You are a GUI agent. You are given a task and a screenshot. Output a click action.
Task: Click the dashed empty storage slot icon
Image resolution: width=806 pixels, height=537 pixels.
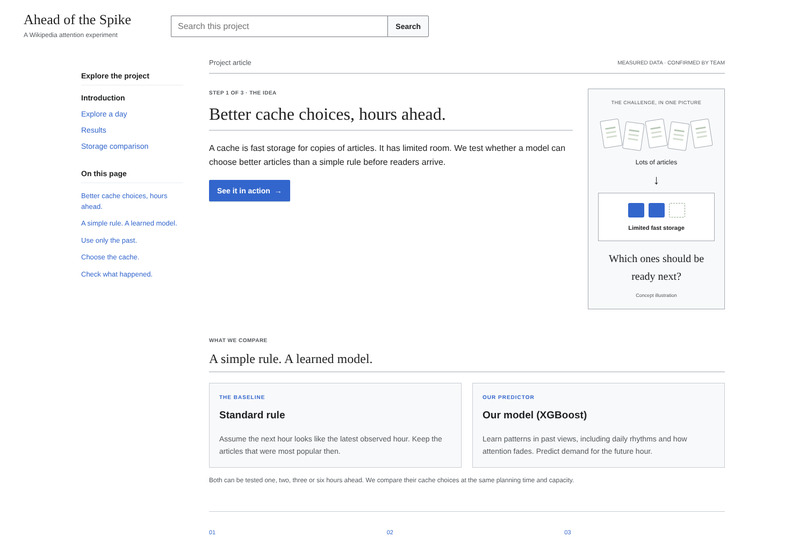(x=677, y=210)
